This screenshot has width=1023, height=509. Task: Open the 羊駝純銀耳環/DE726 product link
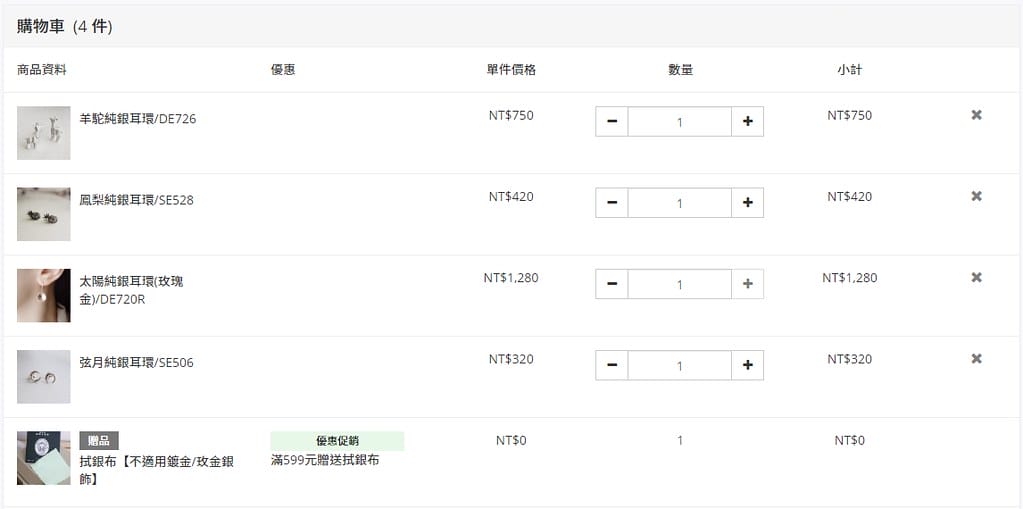coord(138,119)
